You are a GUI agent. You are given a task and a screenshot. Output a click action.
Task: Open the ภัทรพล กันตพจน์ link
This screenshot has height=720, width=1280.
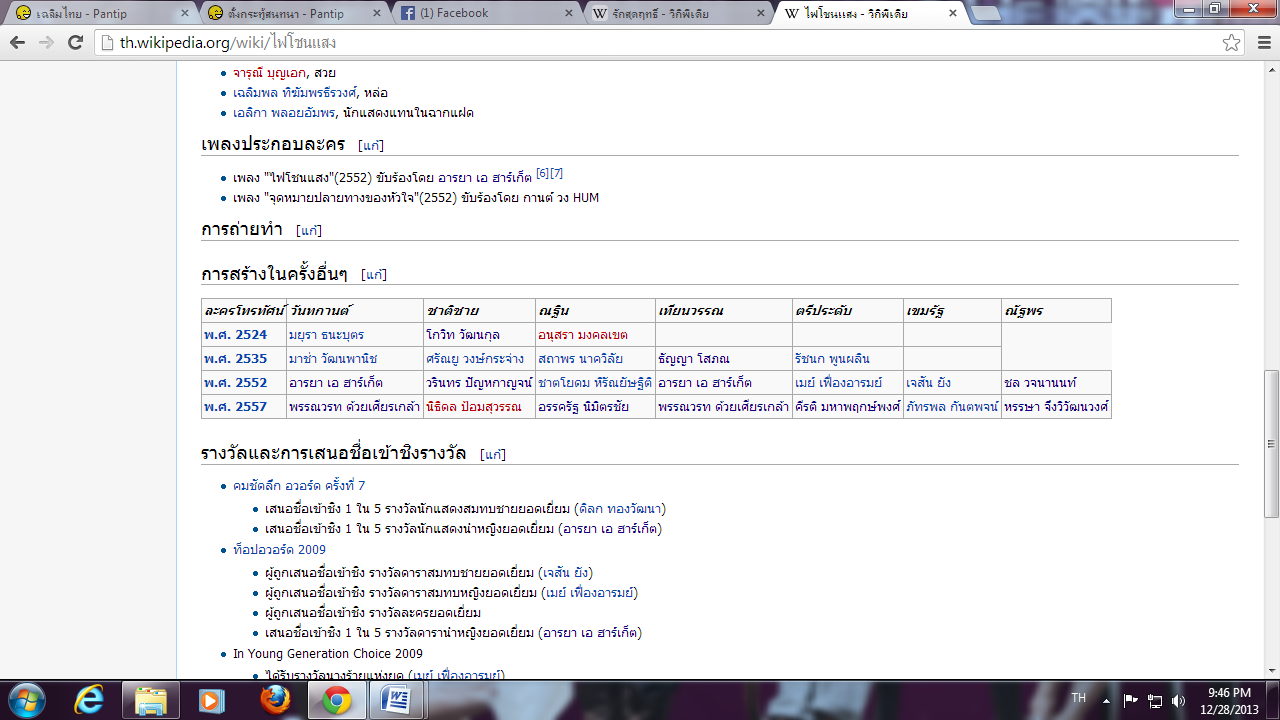click(951, 407)
